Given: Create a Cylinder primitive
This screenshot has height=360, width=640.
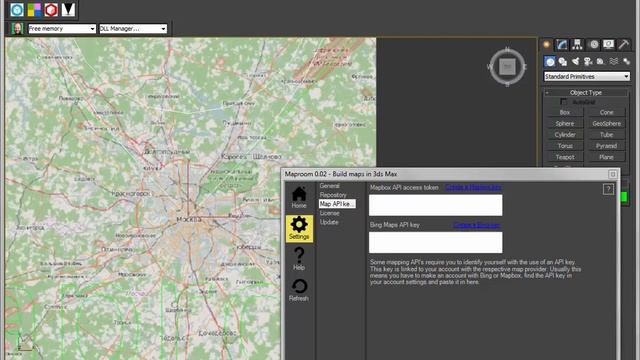Looking at the screenshot, I should tap(565, 135).
